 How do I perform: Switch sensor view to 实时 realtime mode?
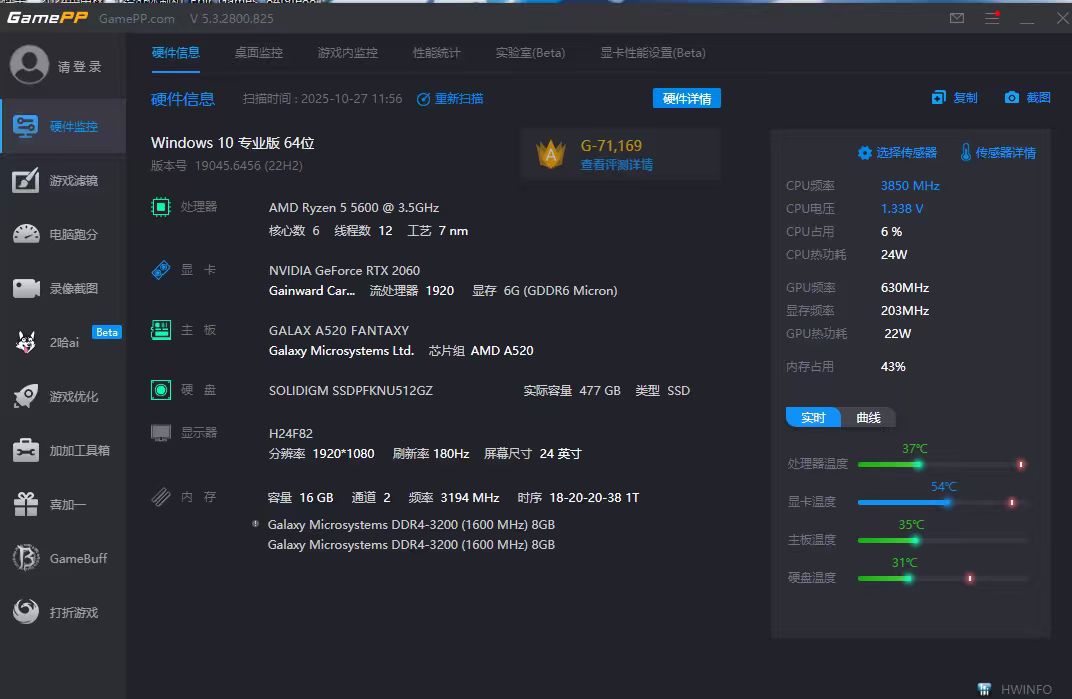coord(813,417)
